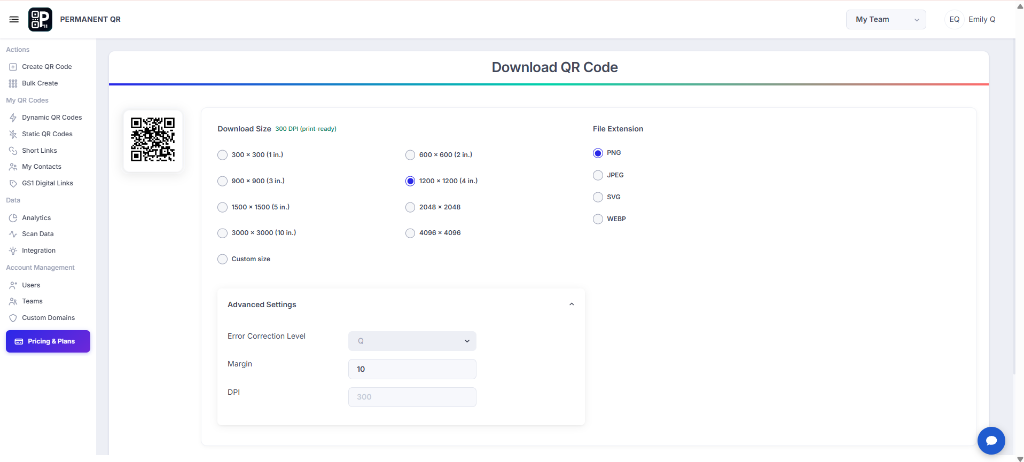Open My Contacts section
The height and width of the screenshot is (462, 1024).
coord(42,167)
